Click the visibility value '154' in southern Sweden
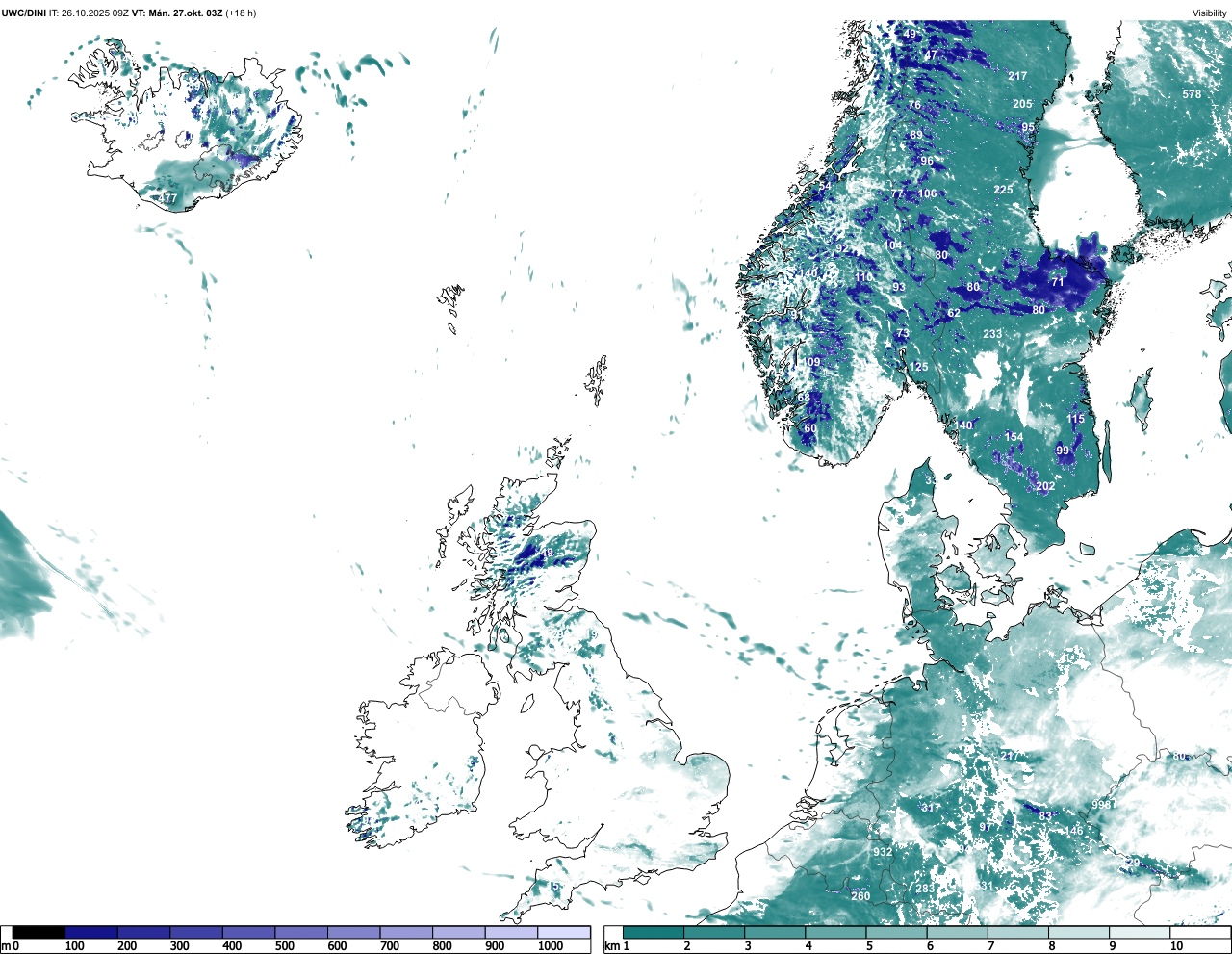The image size is (1232, 954). click(x=1014, y=437)
